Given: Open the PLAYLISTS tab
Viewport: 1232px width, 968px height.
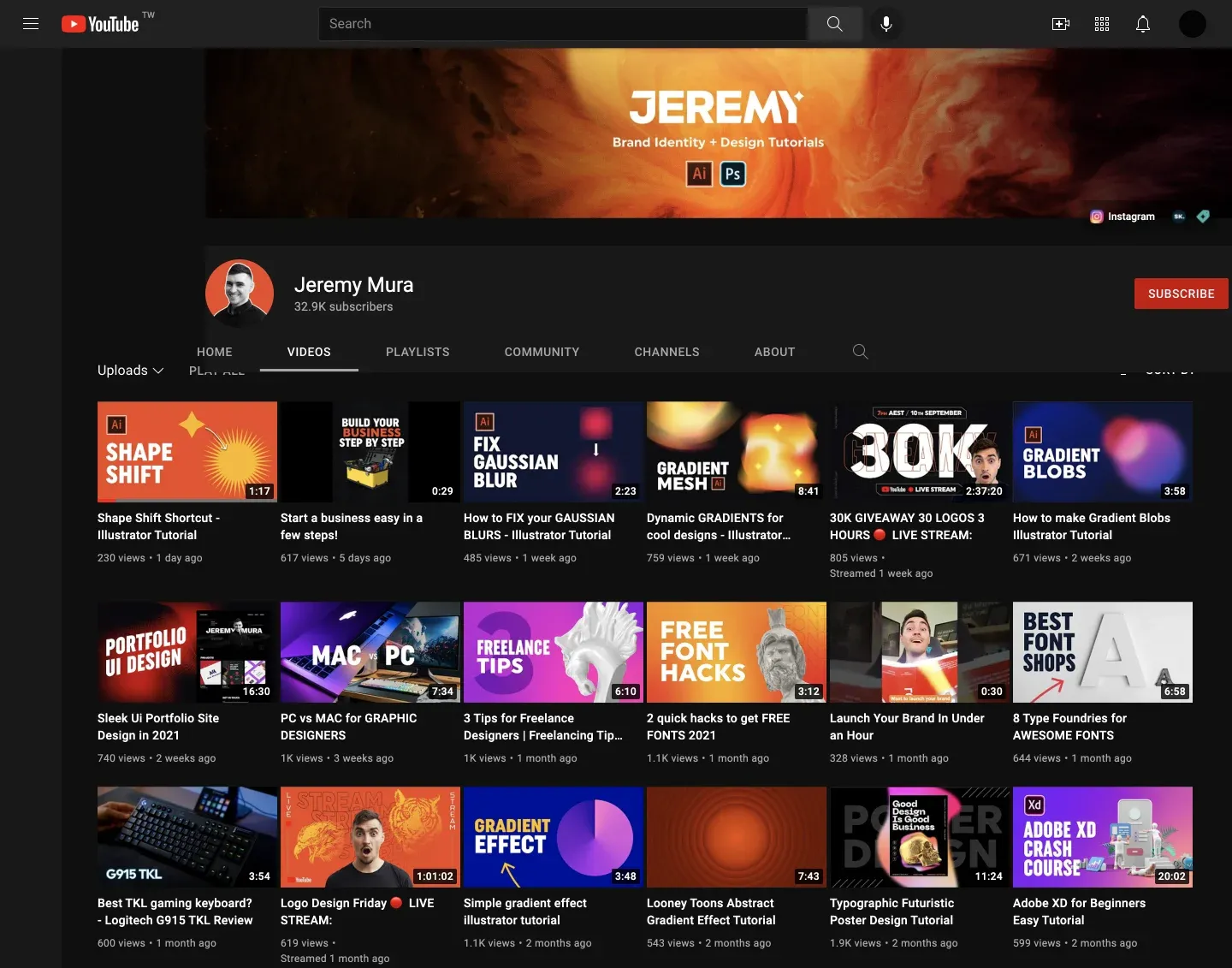Looking at the screenshot, I should [x=418, y=352].
